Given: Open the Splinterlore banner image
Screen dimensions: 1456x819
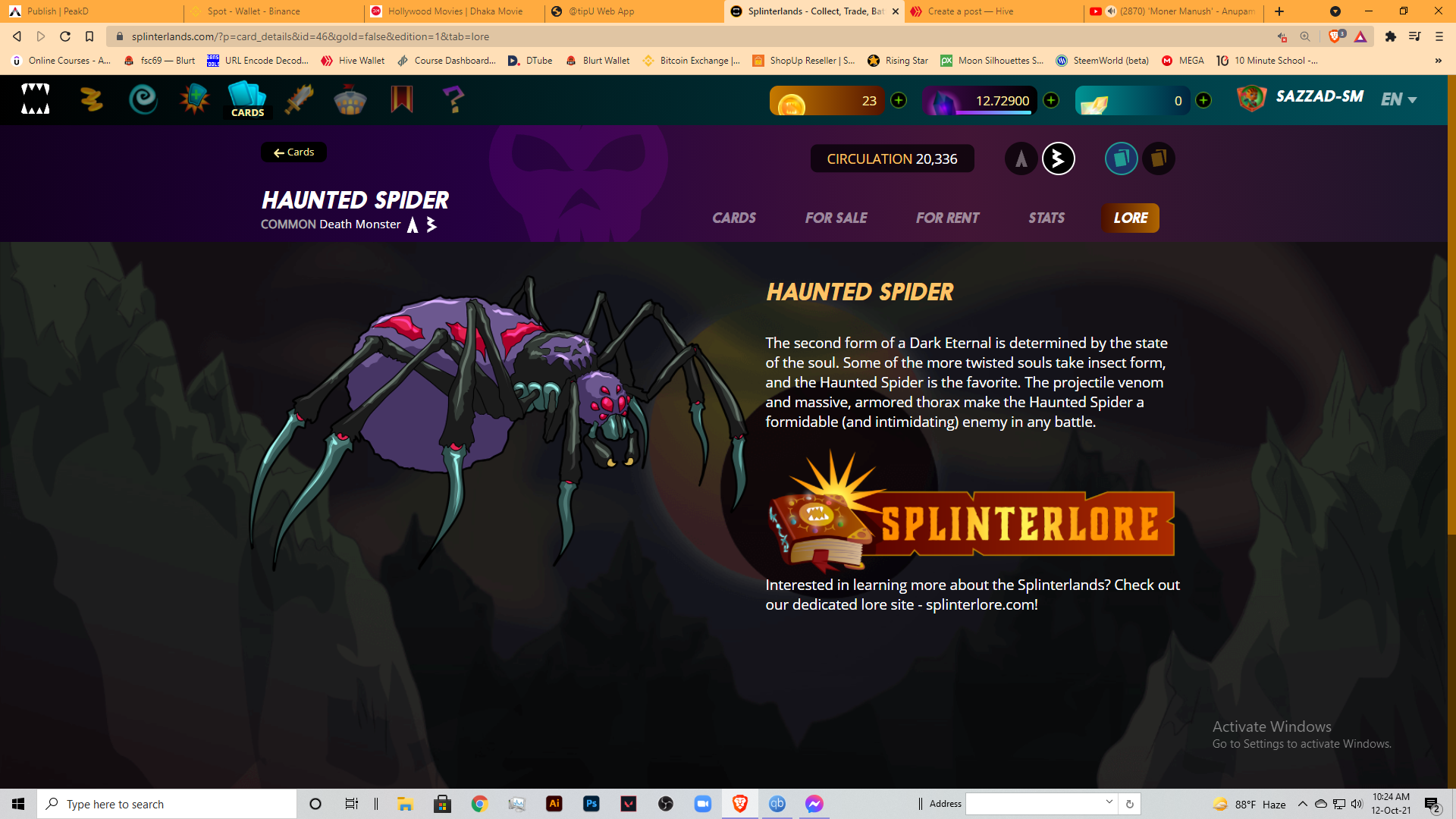Looking at the screenshot, I should 971,513.
